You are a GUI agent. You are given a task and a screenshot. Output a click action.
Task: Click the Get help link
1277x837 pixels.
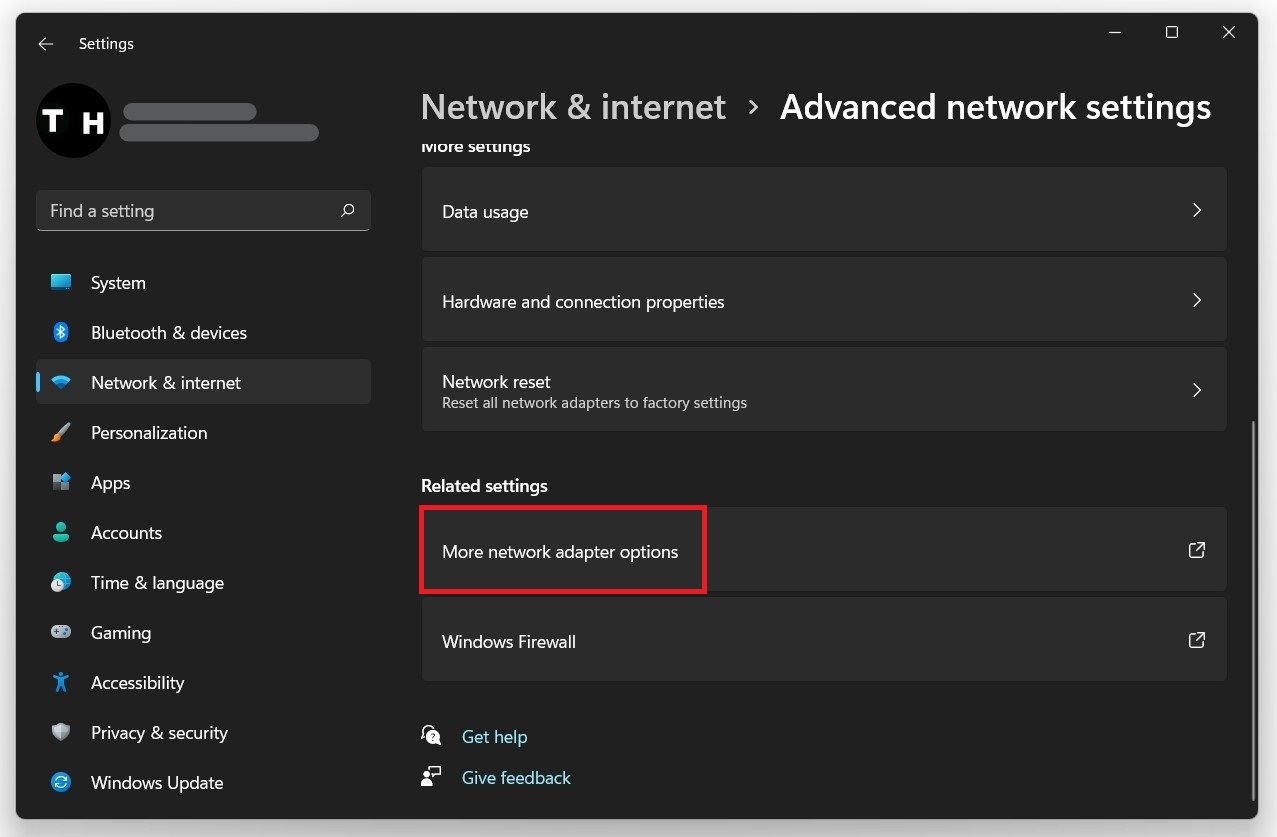coord(495,736)
